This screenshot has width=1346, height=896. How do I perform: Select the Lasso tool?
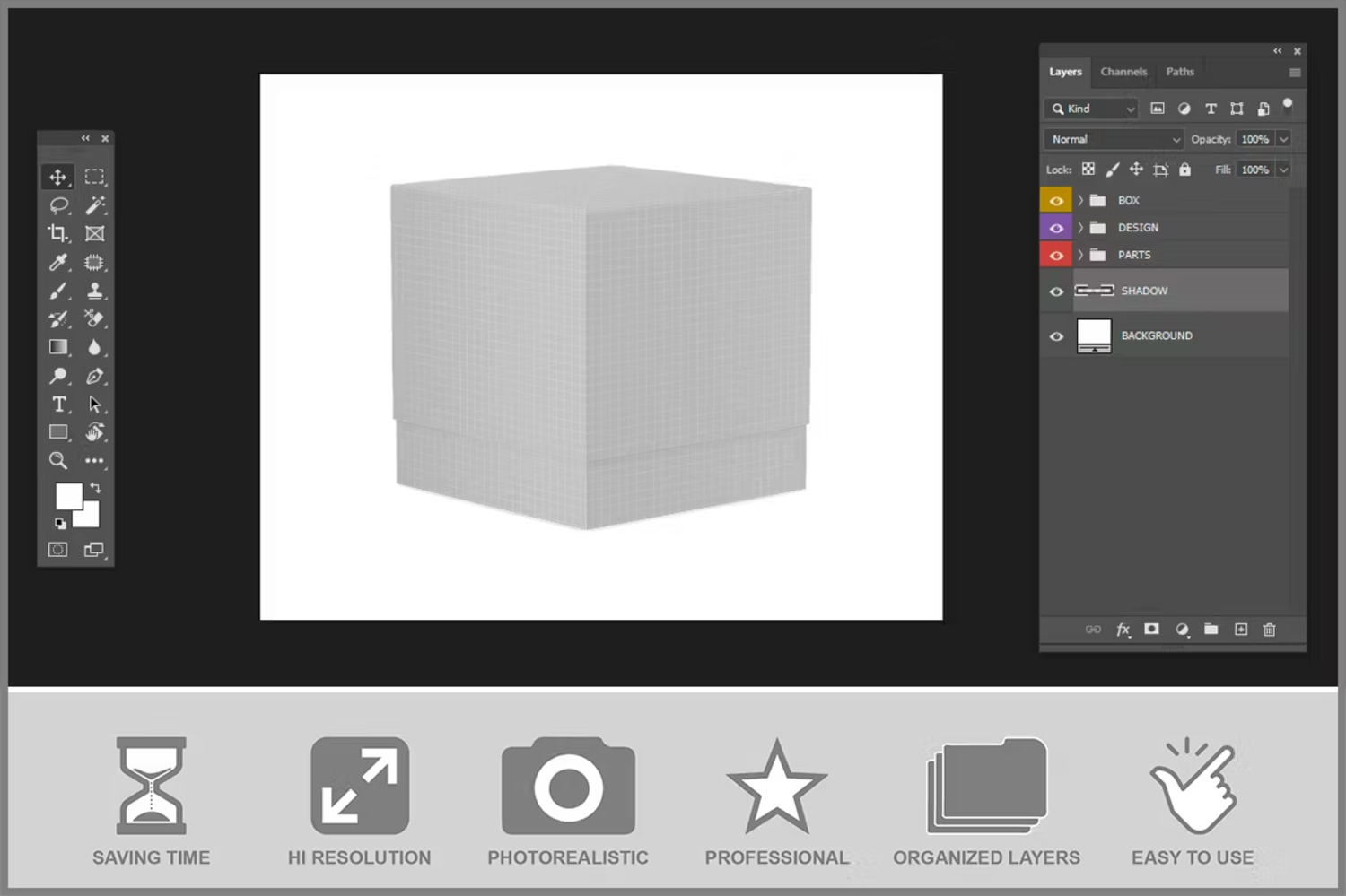pyautogui.click(x=58, y=205)
